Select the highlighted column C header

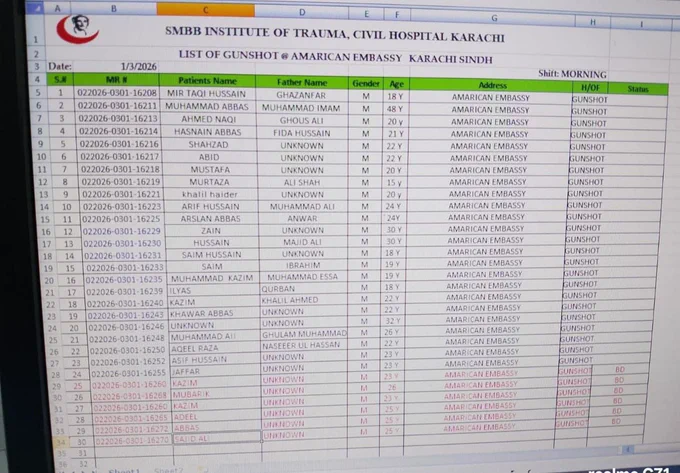click(206, 10)
